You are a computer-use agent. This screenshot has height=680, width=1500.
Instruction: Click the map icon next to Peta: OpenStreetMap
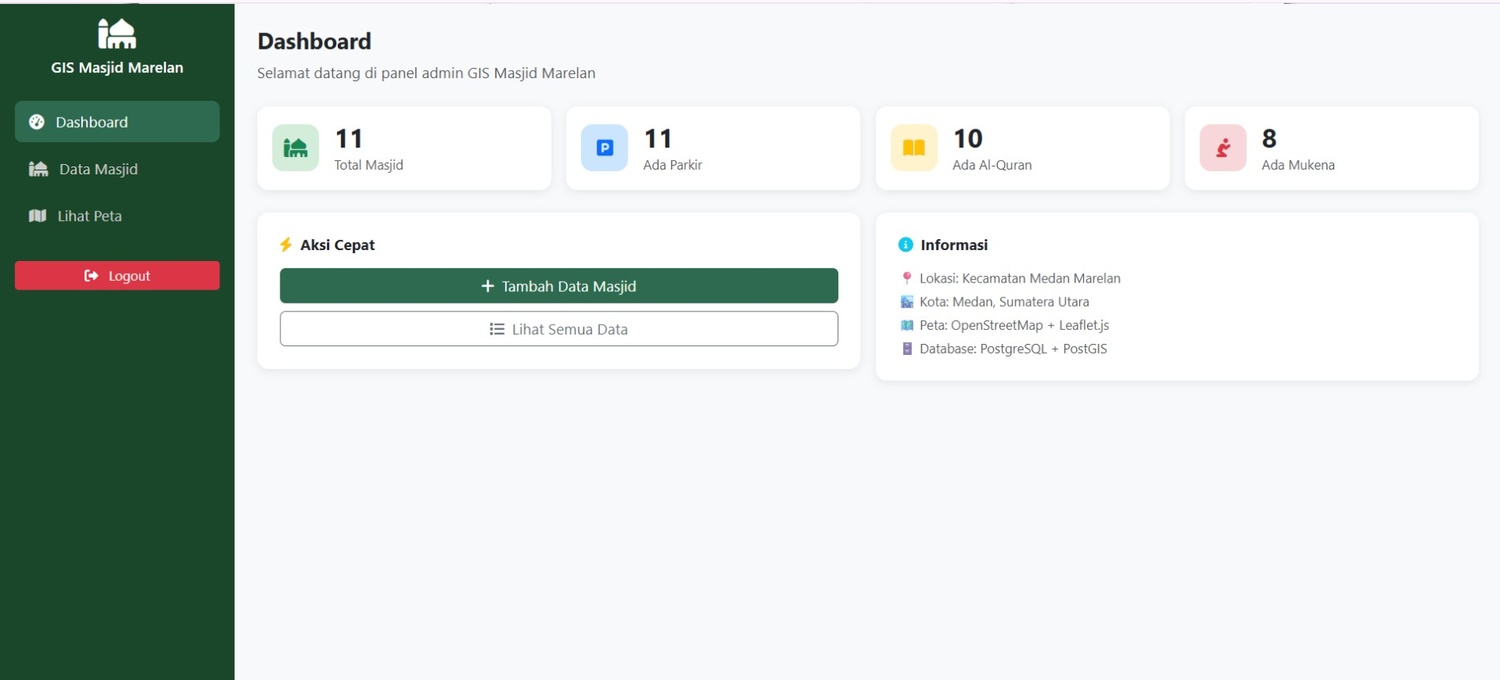[907, 325]
